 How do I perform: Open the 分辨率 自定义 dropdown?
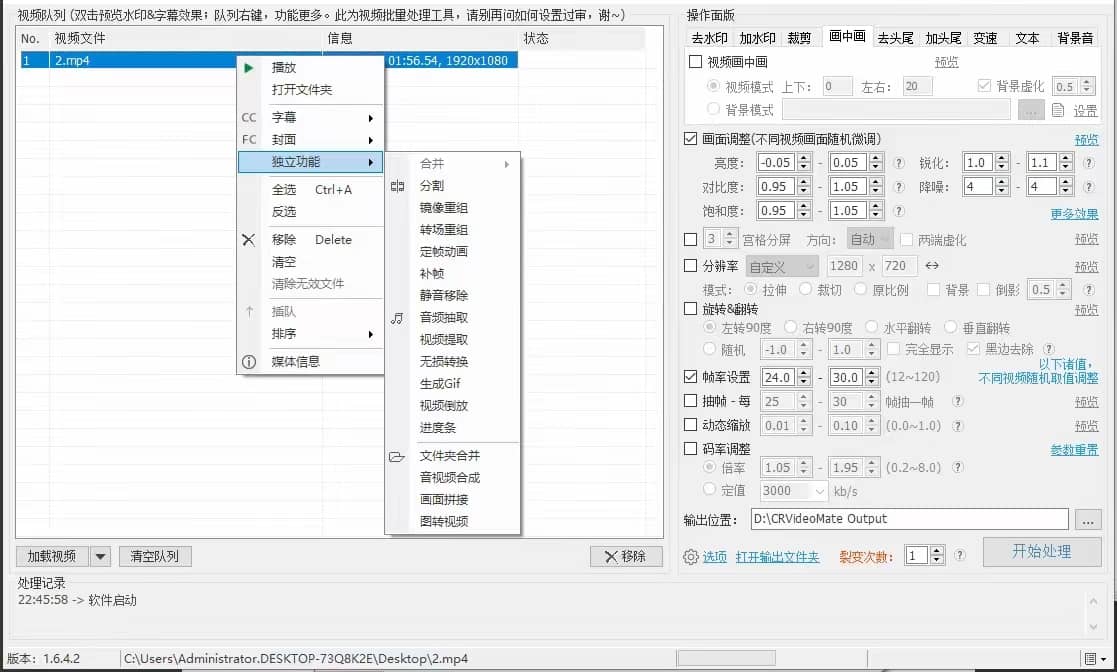[x=782, y=265]
